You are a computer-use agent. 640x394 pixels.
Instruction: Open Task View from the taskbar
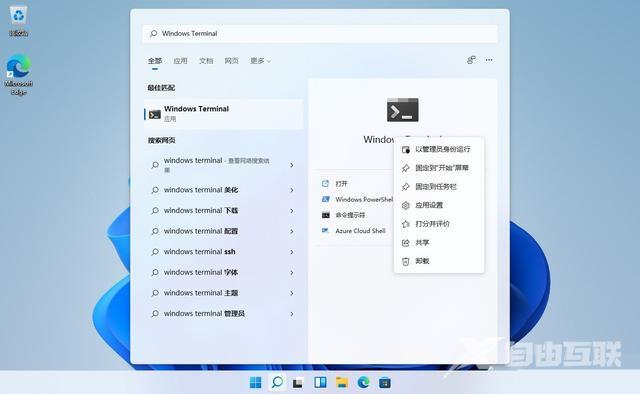coord(298,383)
